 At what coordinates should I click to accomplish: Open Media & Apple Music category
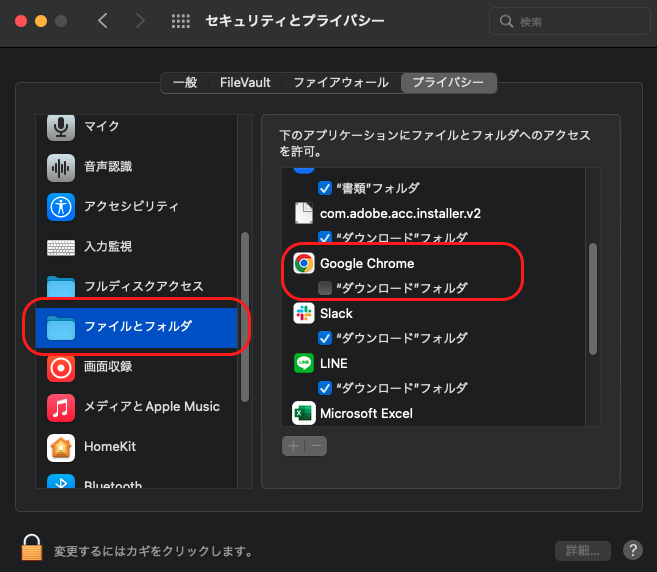[61, 407]
